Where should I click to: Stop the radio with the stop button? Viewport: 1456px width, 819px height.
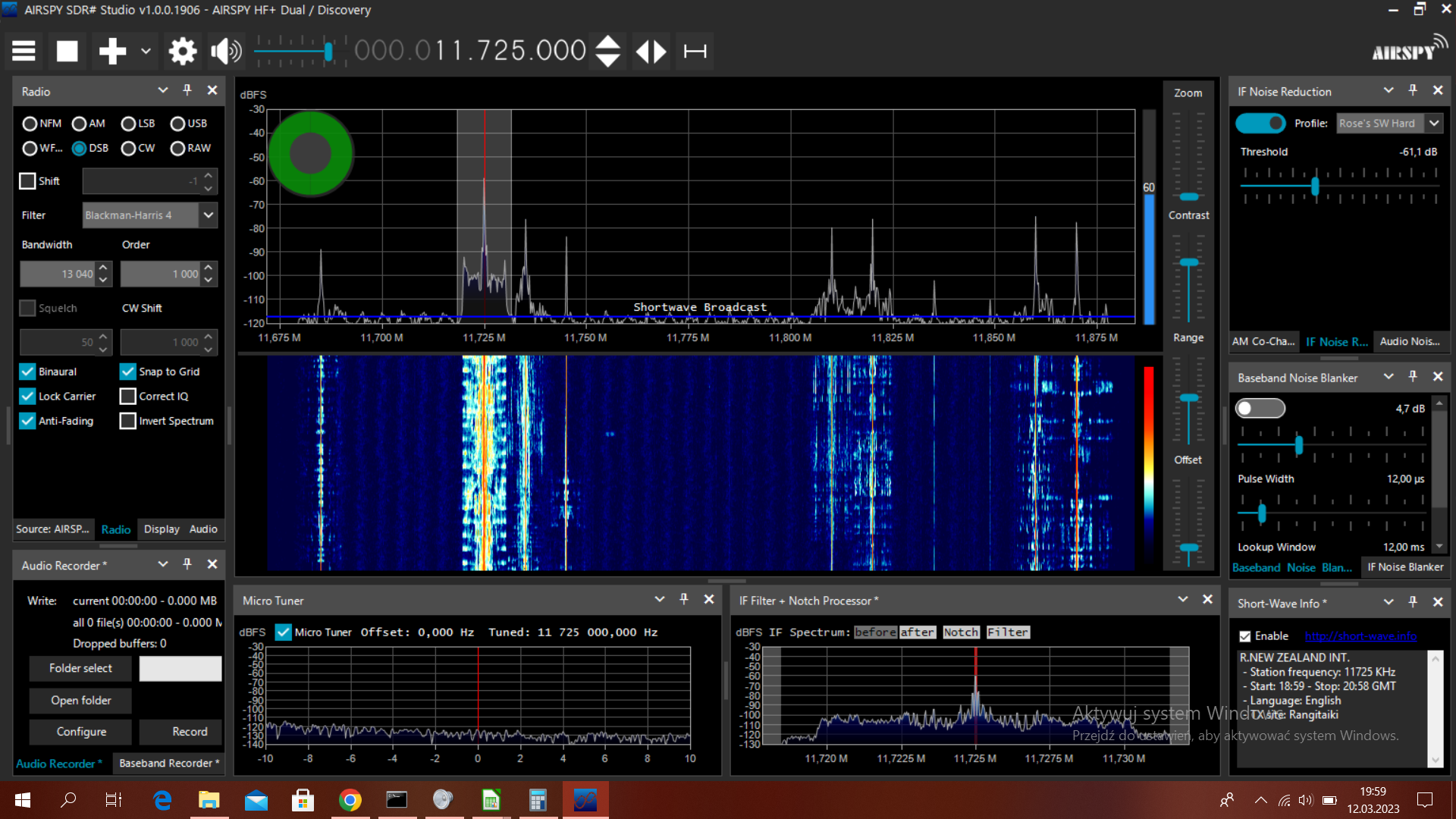(x=67, y=52)
